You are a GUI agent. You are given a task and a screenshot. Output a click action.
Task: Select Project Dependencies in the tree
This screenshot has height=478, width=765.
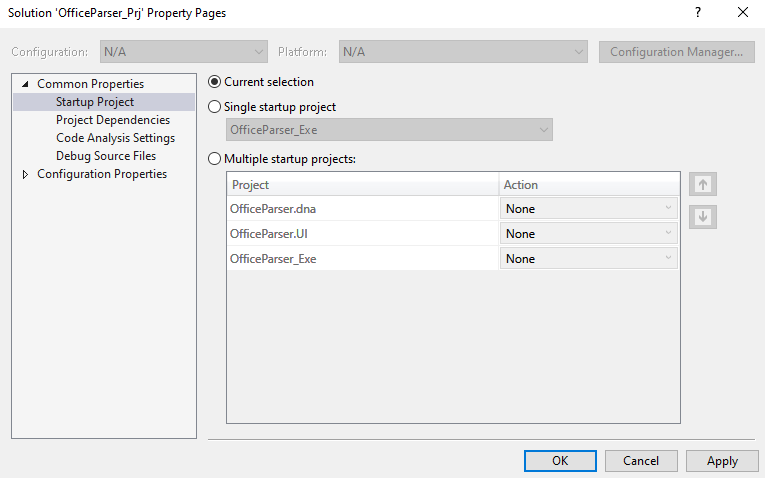113,120
